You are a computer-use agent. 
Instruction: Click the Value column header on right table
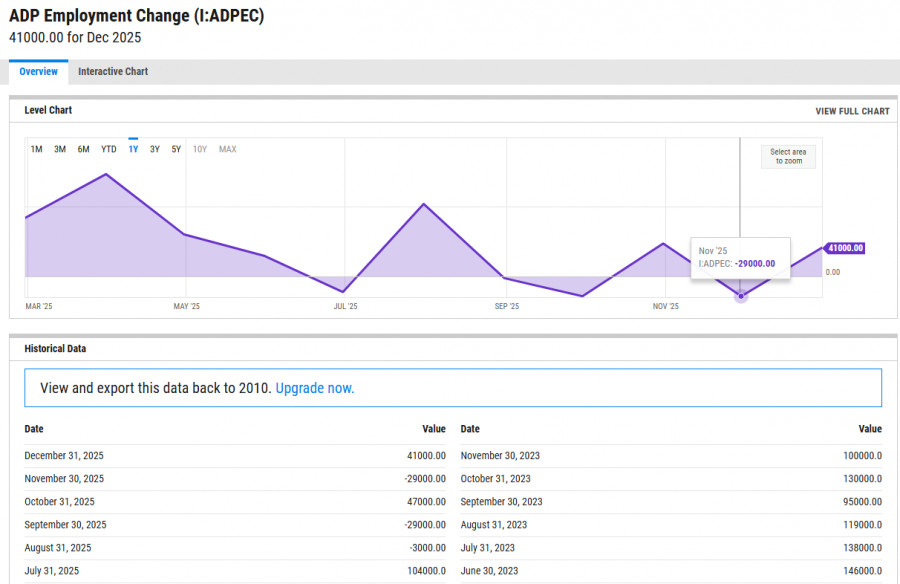870,429
